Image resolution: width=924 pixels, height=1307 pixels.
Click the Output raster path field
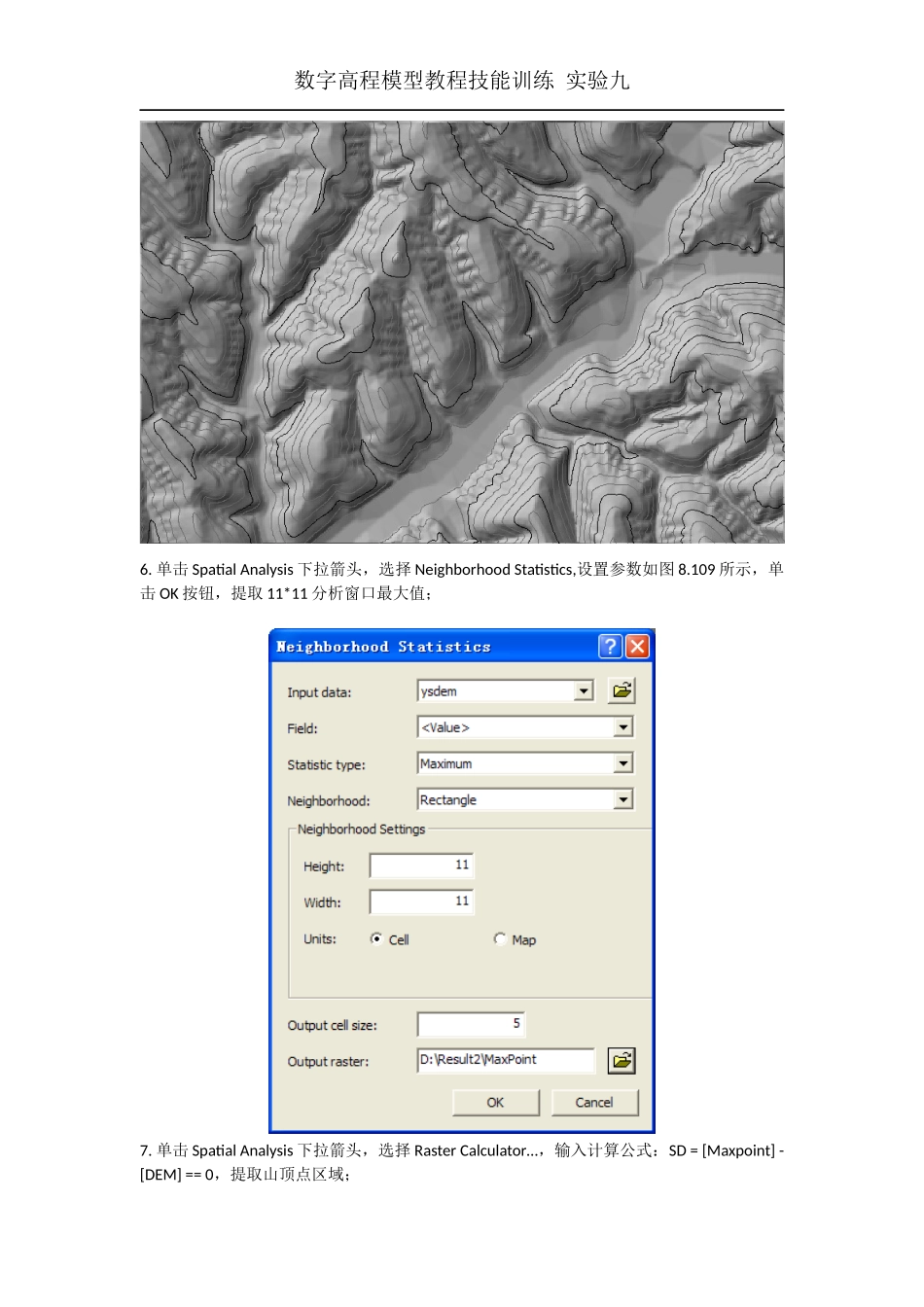pos(506,1060)
